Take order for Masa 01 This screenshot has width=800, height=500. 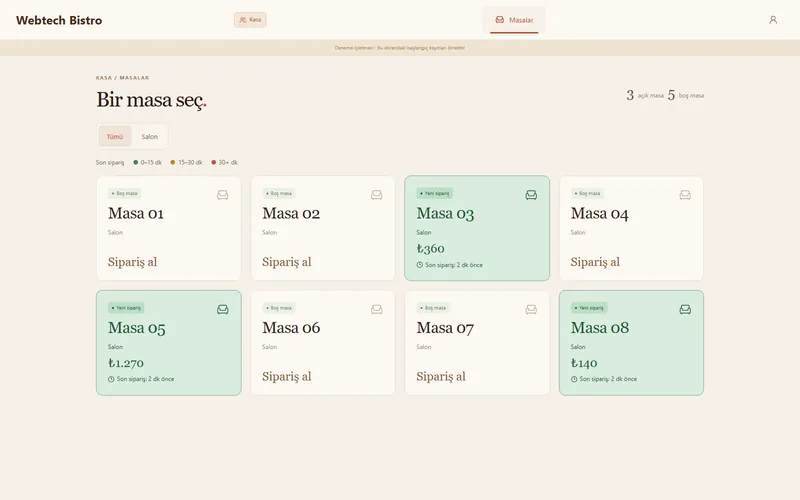point(133,262)
